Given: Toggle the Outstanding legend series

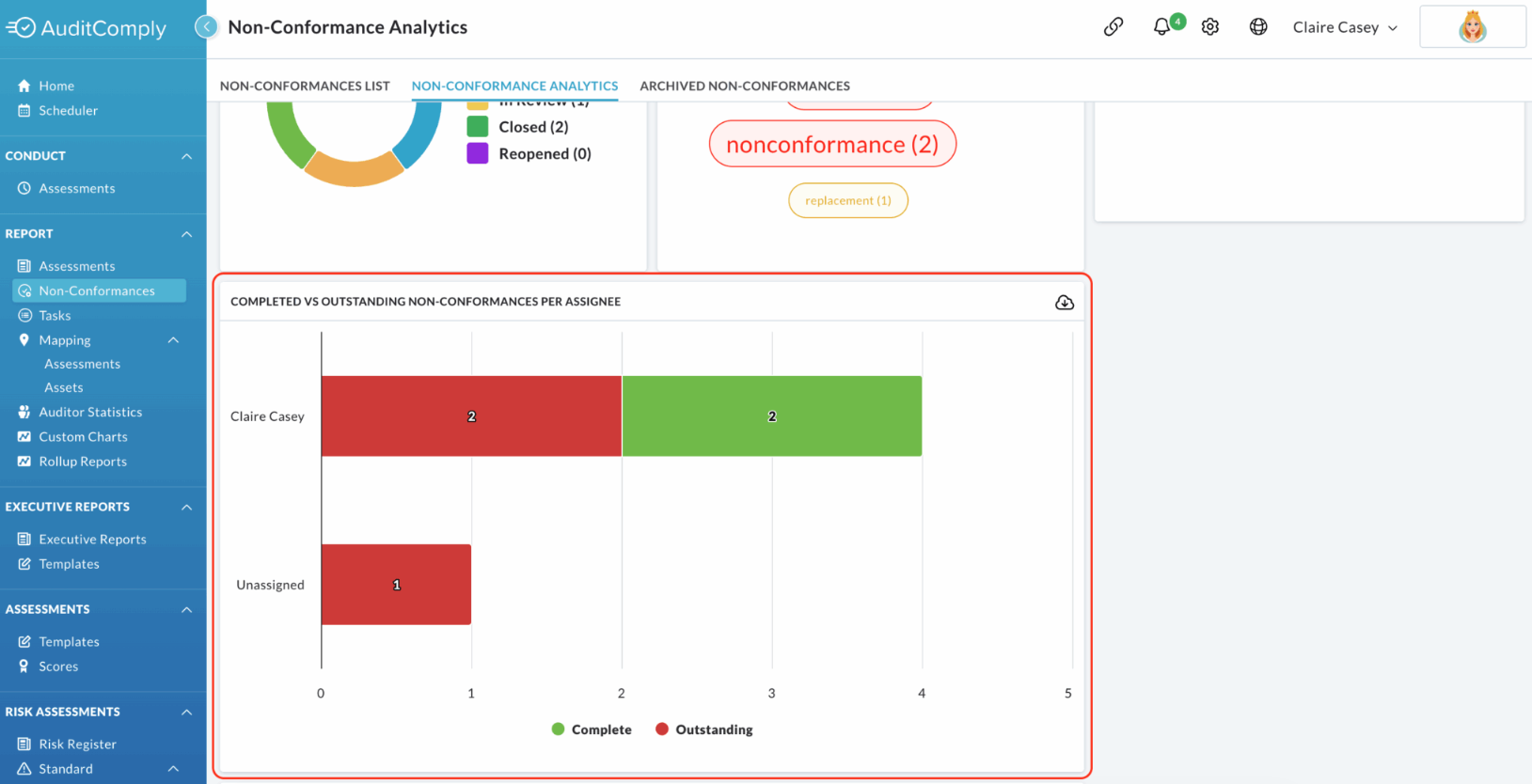Looking at the screenshot, I should (704, 729).
